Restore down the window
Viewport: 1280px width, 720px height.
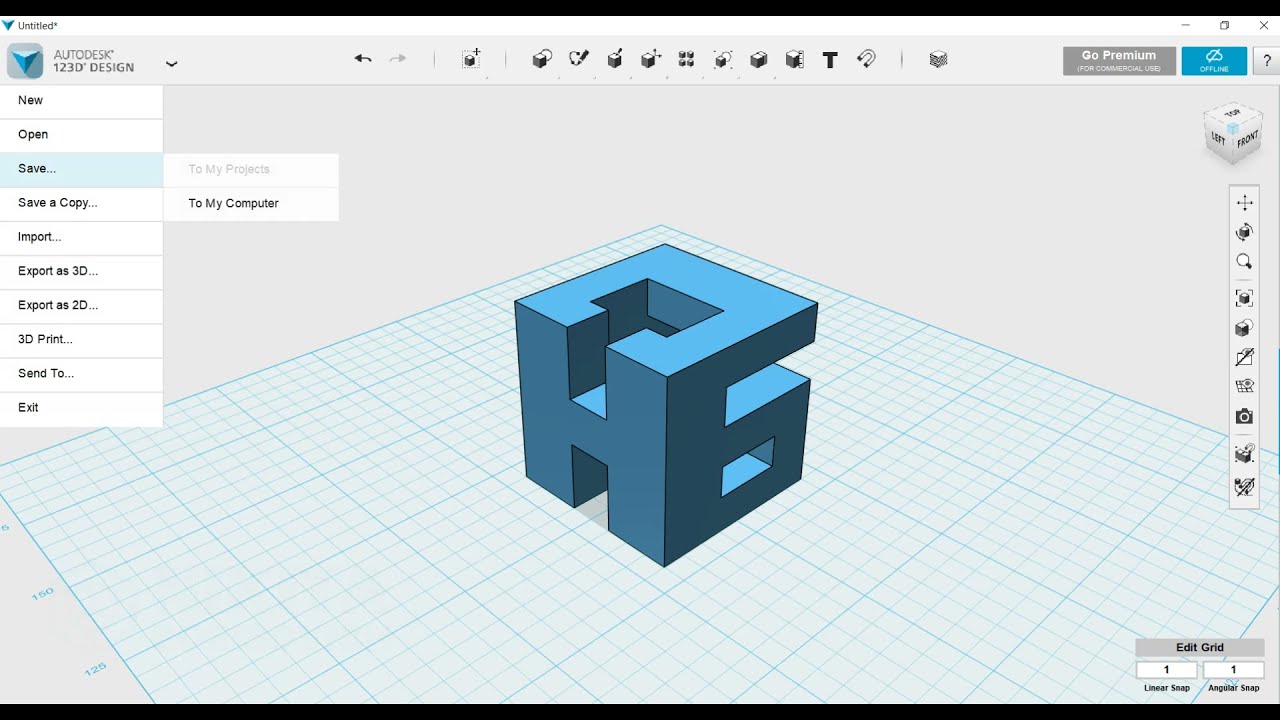(1224, 25)
